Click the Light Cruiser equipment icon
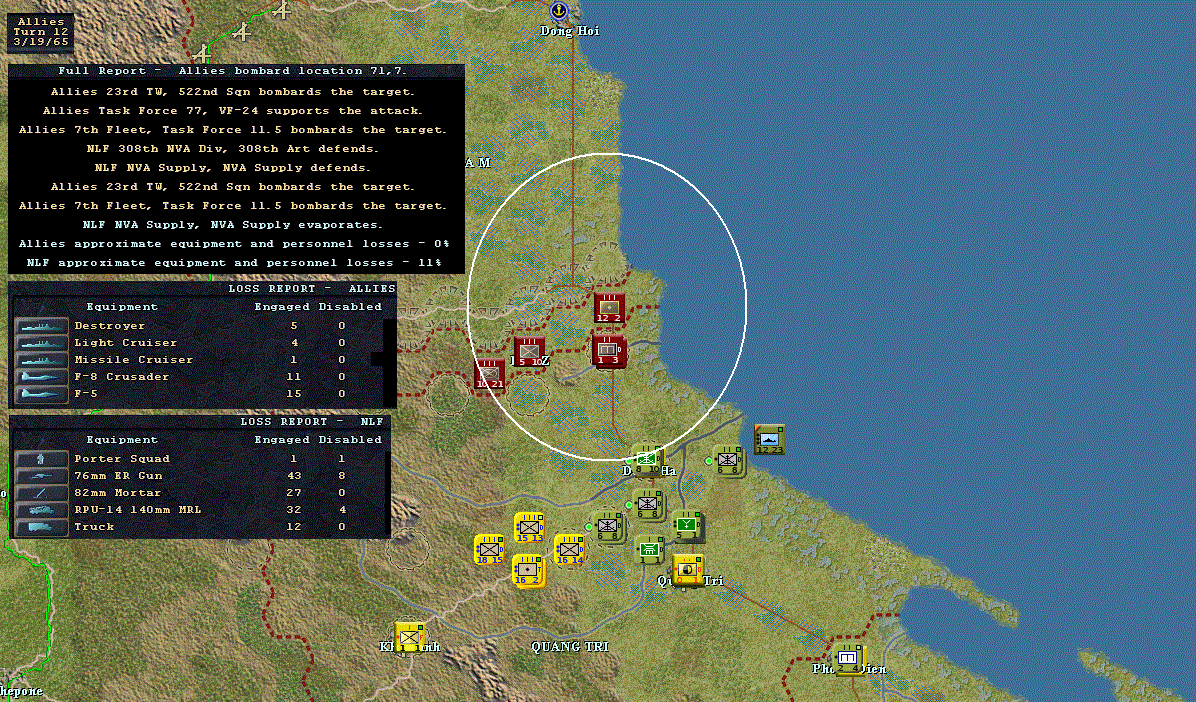Image resolution: width=1196 pixels, height=702 pixels. (41, 343)
